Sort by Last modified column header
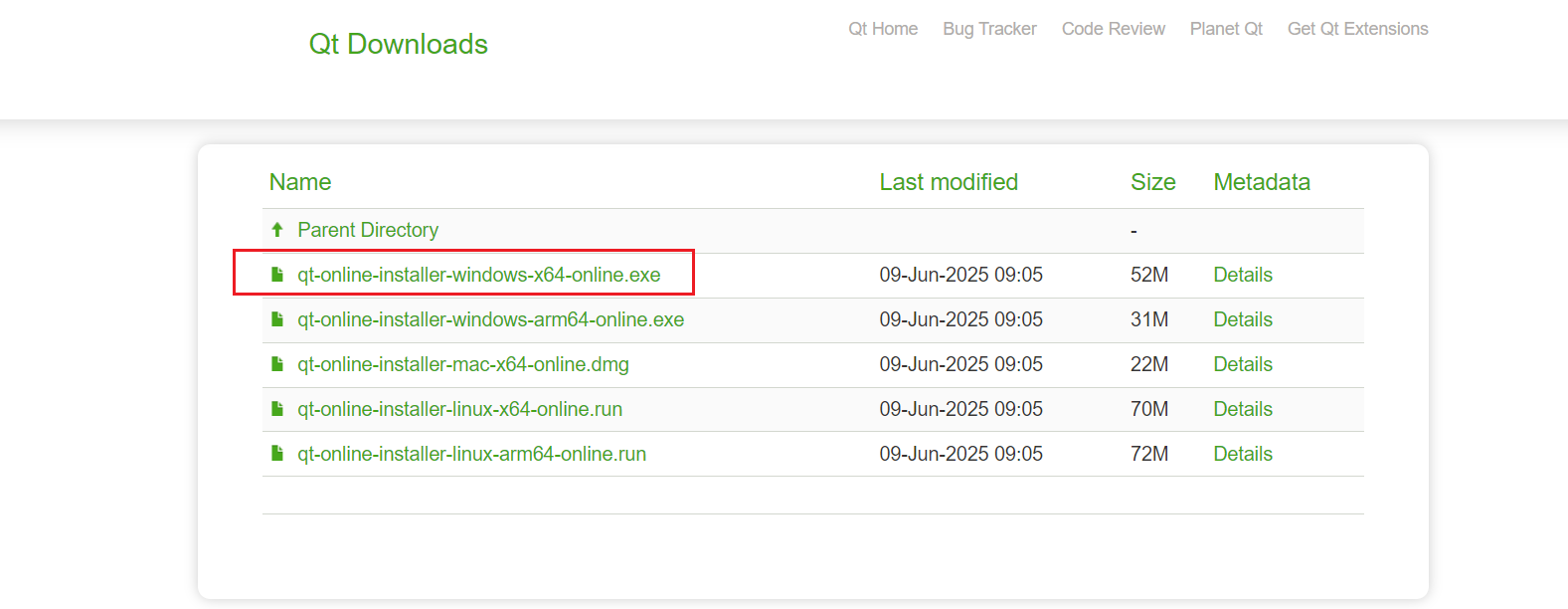This screenshot has height=609, width=1568. [x=949, y=182]
